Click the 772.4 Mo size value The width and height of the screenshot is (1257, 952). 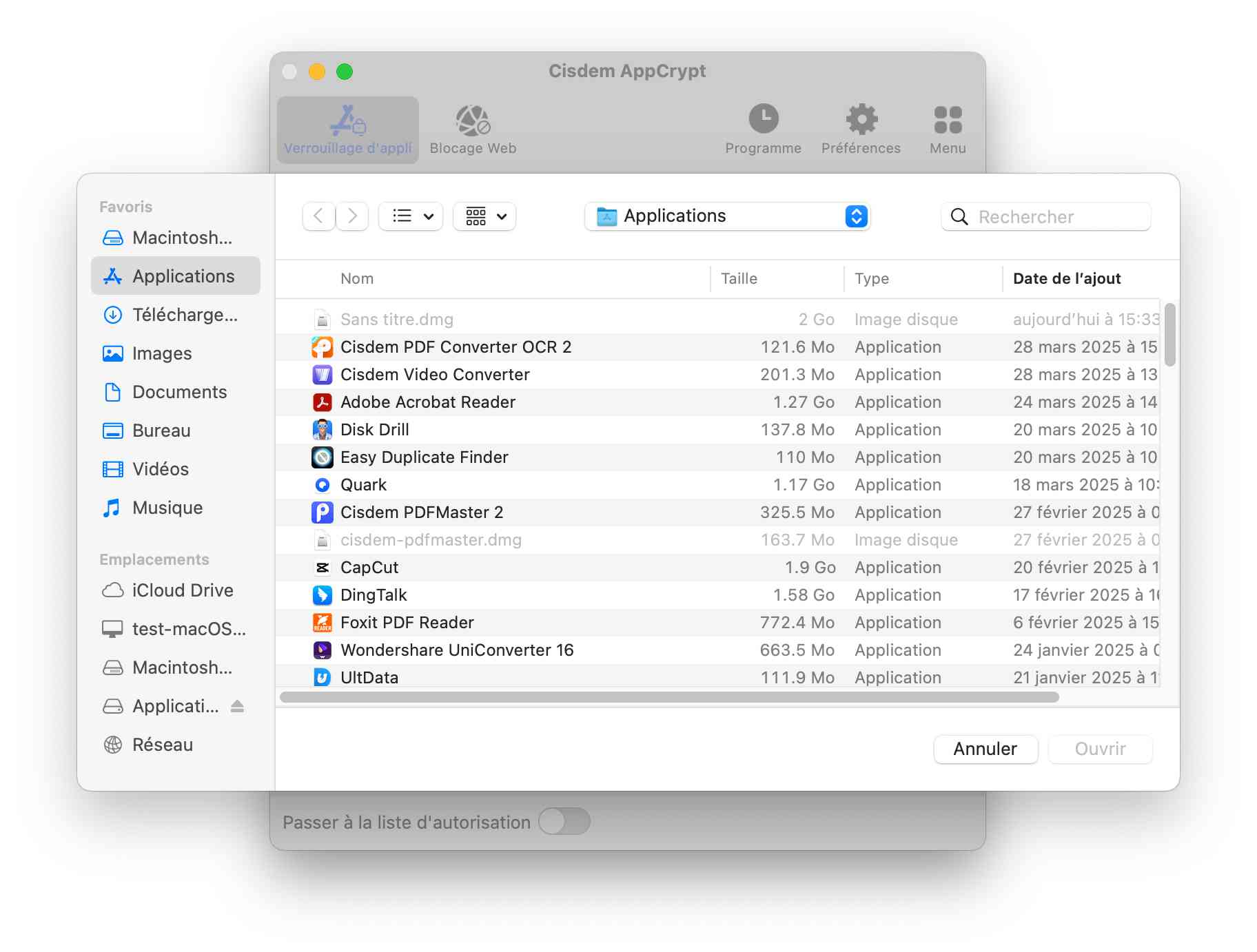pyautogui.click(x=797, y=623)
